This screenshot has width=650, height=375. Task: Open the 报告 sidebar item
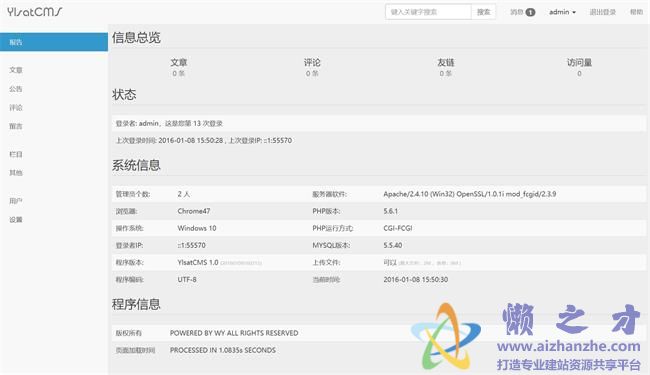(x=54, y=42)
